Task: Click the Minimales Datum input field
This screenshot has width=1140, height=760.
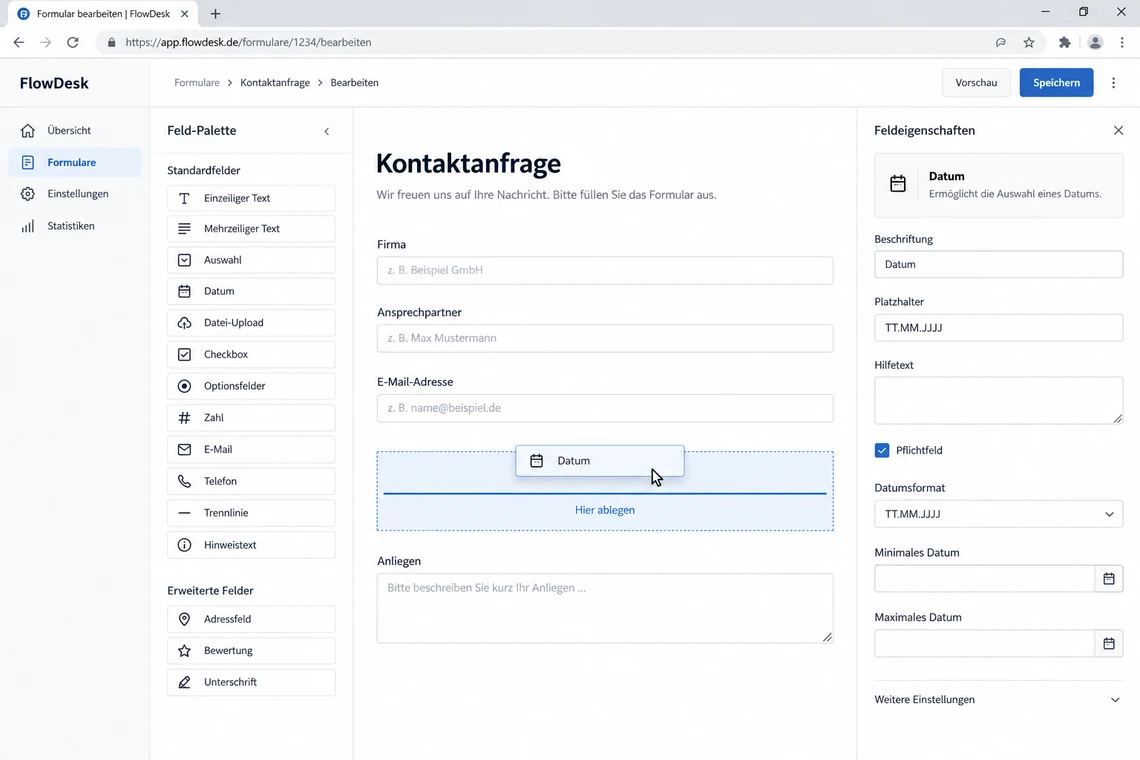Action: [x=984, y=579]
